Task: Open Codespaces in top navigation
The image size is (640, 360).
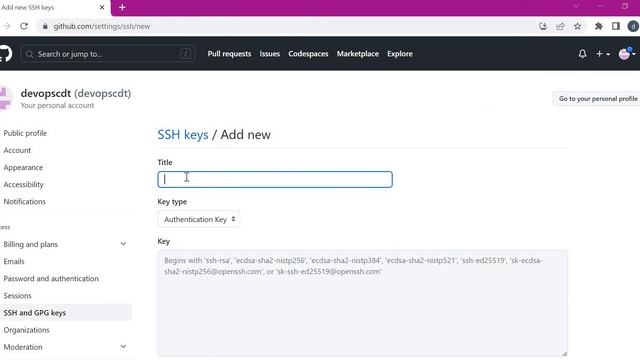Action: tap(308, 53)
